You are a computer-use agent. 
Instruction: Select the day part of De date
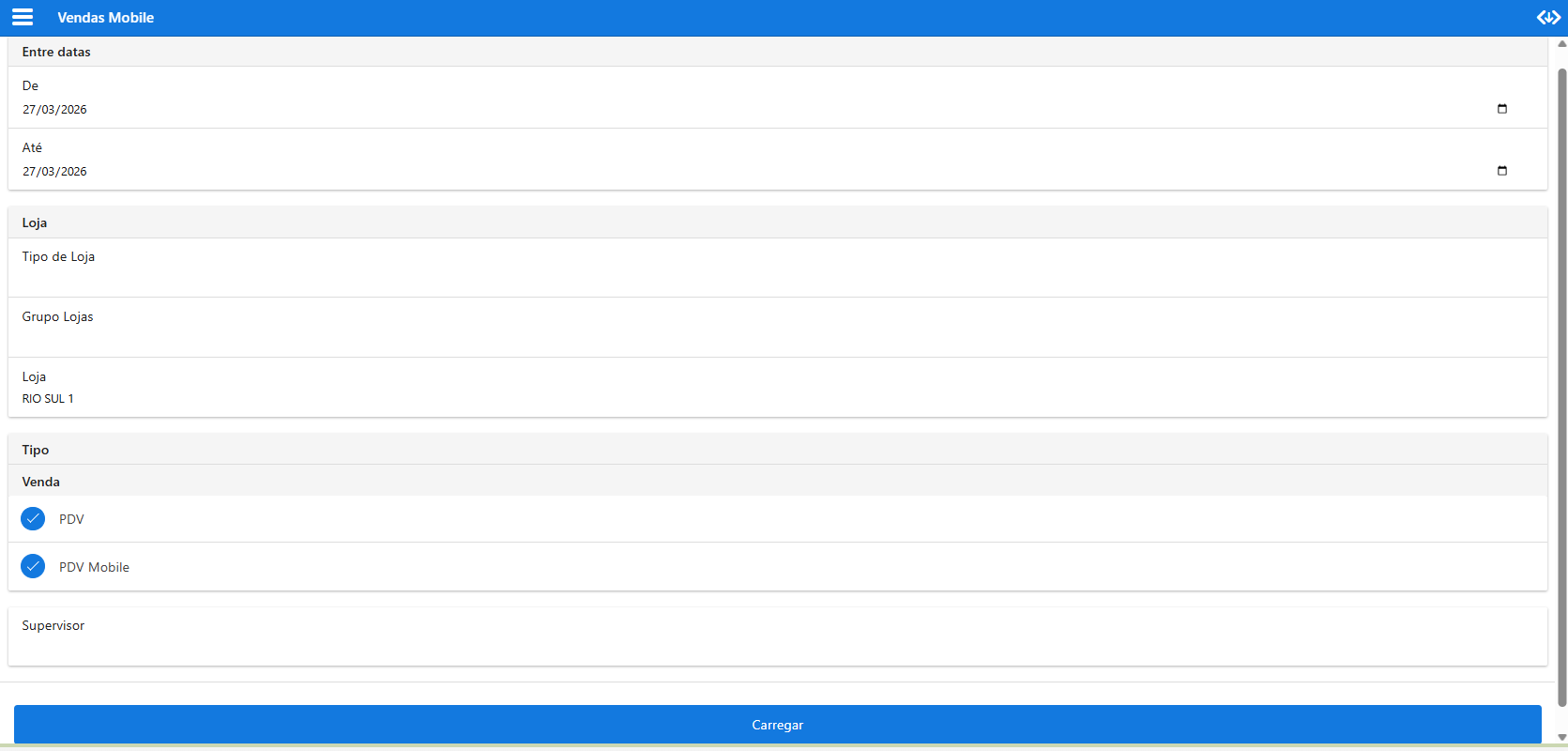click(29, 110)
